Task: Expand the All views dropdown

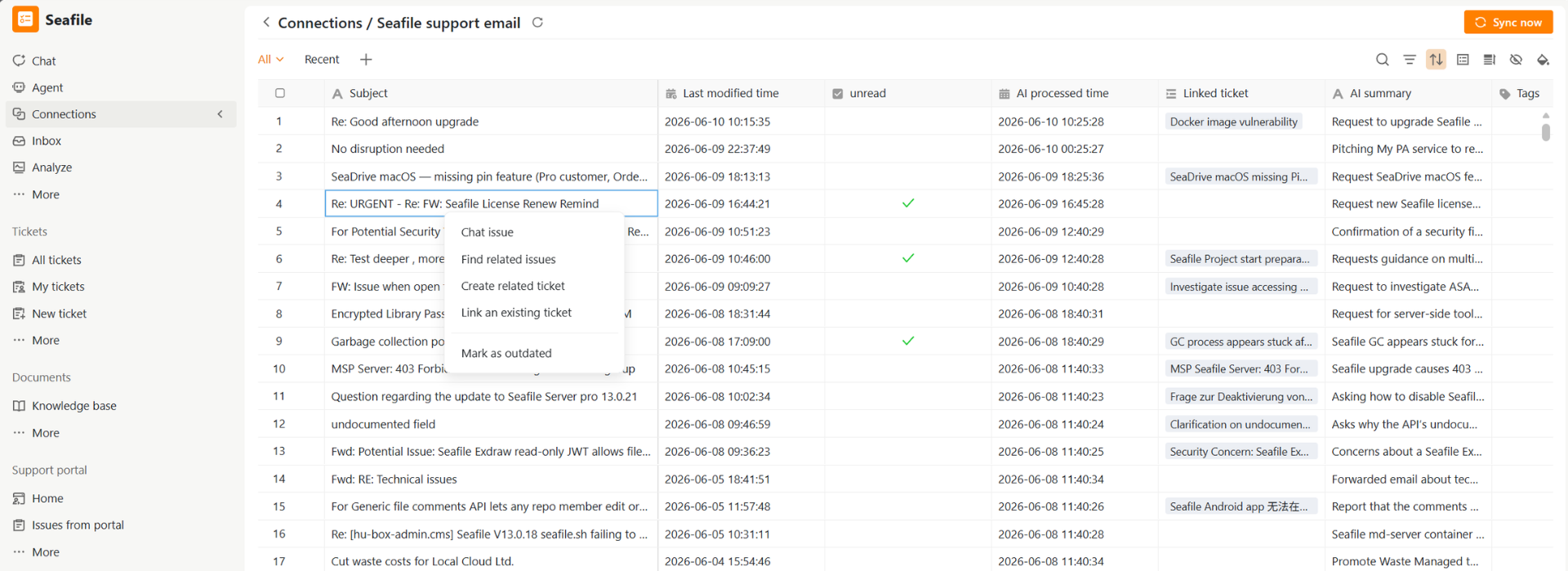Action: [x=270, y=60]
